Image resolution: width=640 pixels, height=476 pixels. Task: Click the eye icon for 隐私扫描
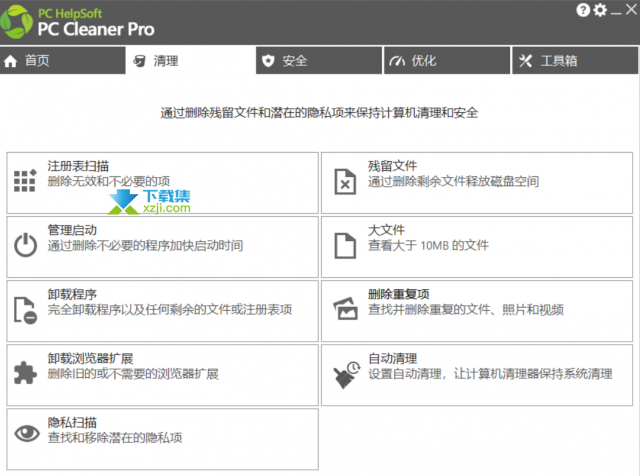[27, 433]
